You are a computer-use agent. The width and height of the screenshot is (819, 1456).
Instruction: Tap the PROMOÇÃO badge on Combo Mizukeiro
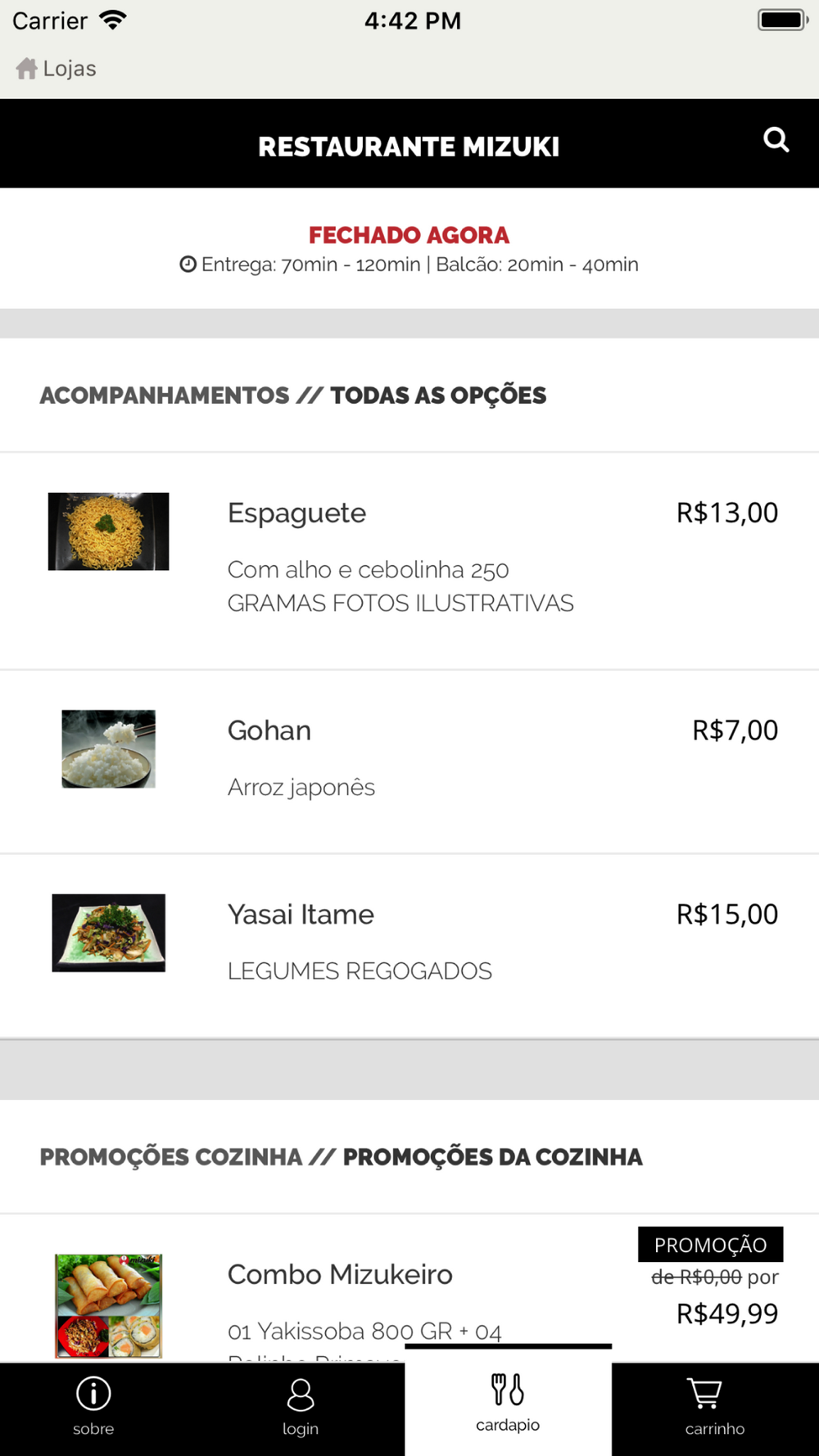point(710,1245)
